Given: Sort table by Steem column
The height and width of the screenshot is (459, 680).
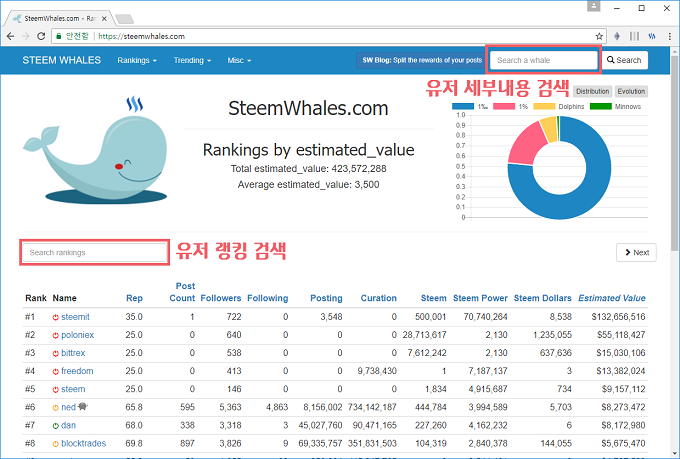Looking at the screenshot, I should (x=433, y=298).
